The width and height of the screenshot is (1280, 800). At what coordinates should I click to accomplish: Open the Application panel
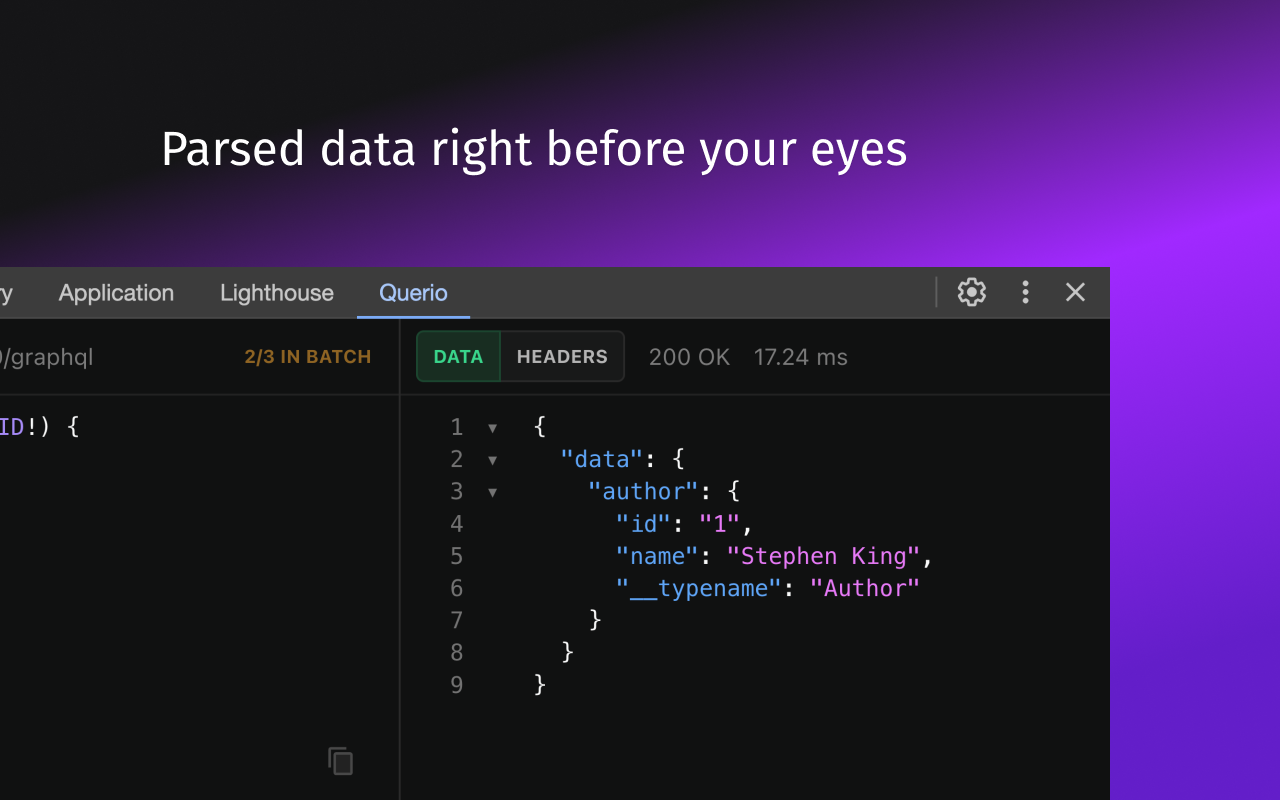[116, 292]
